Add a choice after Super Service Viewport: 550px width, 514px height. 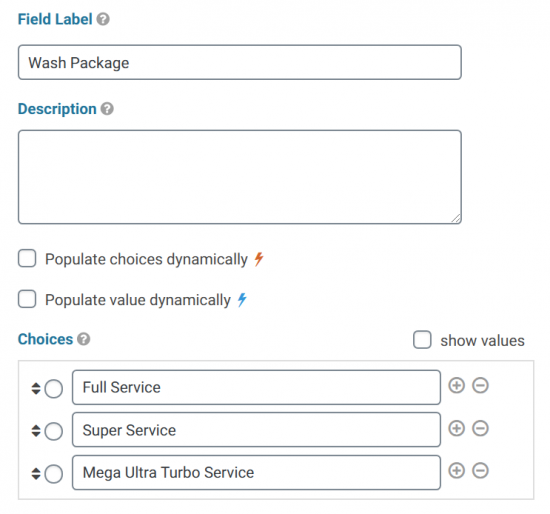[456, 428]
